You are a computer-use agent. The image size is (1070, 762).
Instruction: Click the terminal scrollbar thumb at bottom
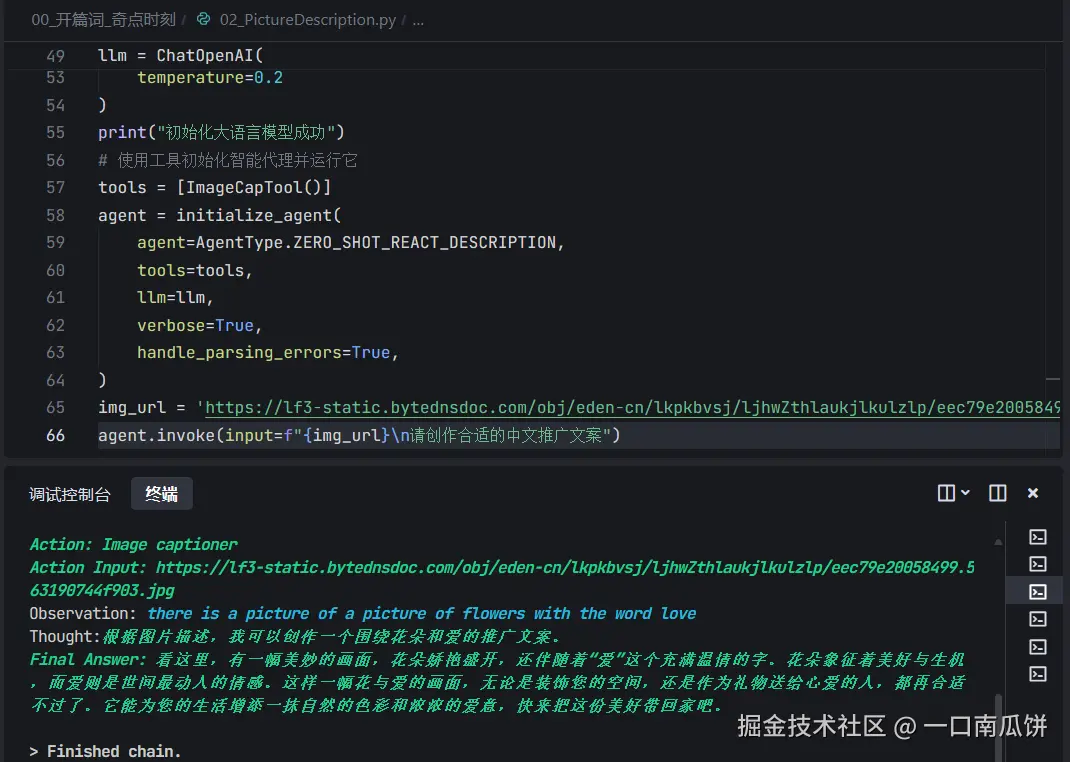[998, 727]
